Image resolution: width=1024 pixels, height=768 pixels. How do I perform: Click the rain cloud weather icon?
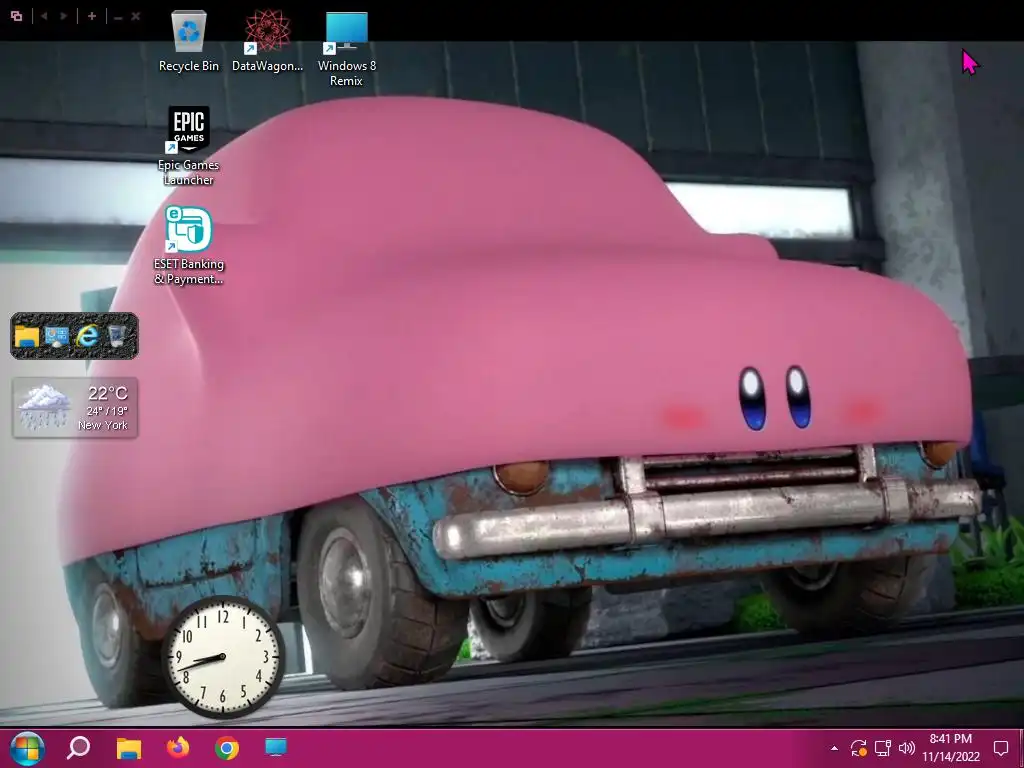coord(44,407)
